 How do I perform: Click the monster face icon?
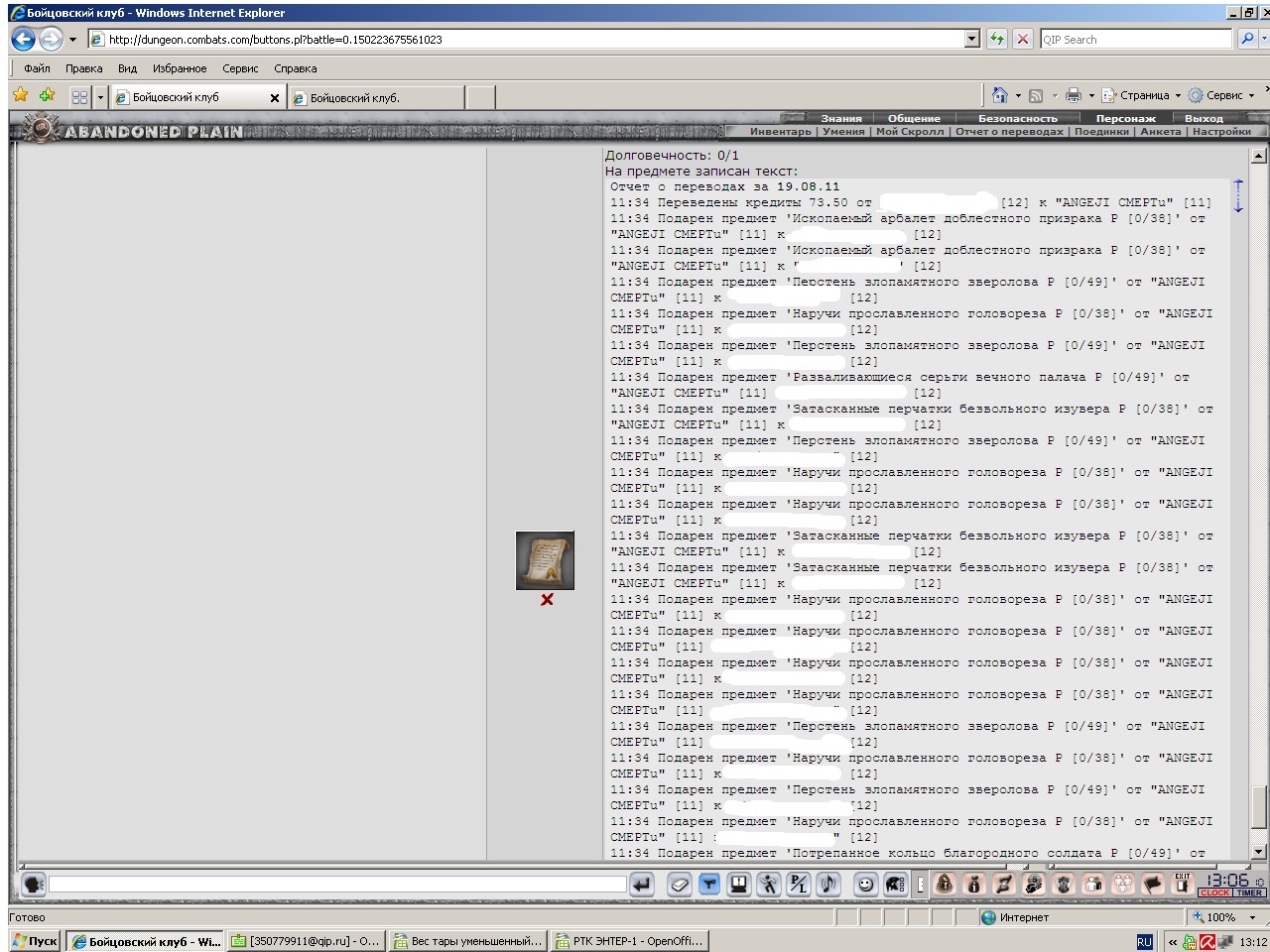tap(1064, 884)
